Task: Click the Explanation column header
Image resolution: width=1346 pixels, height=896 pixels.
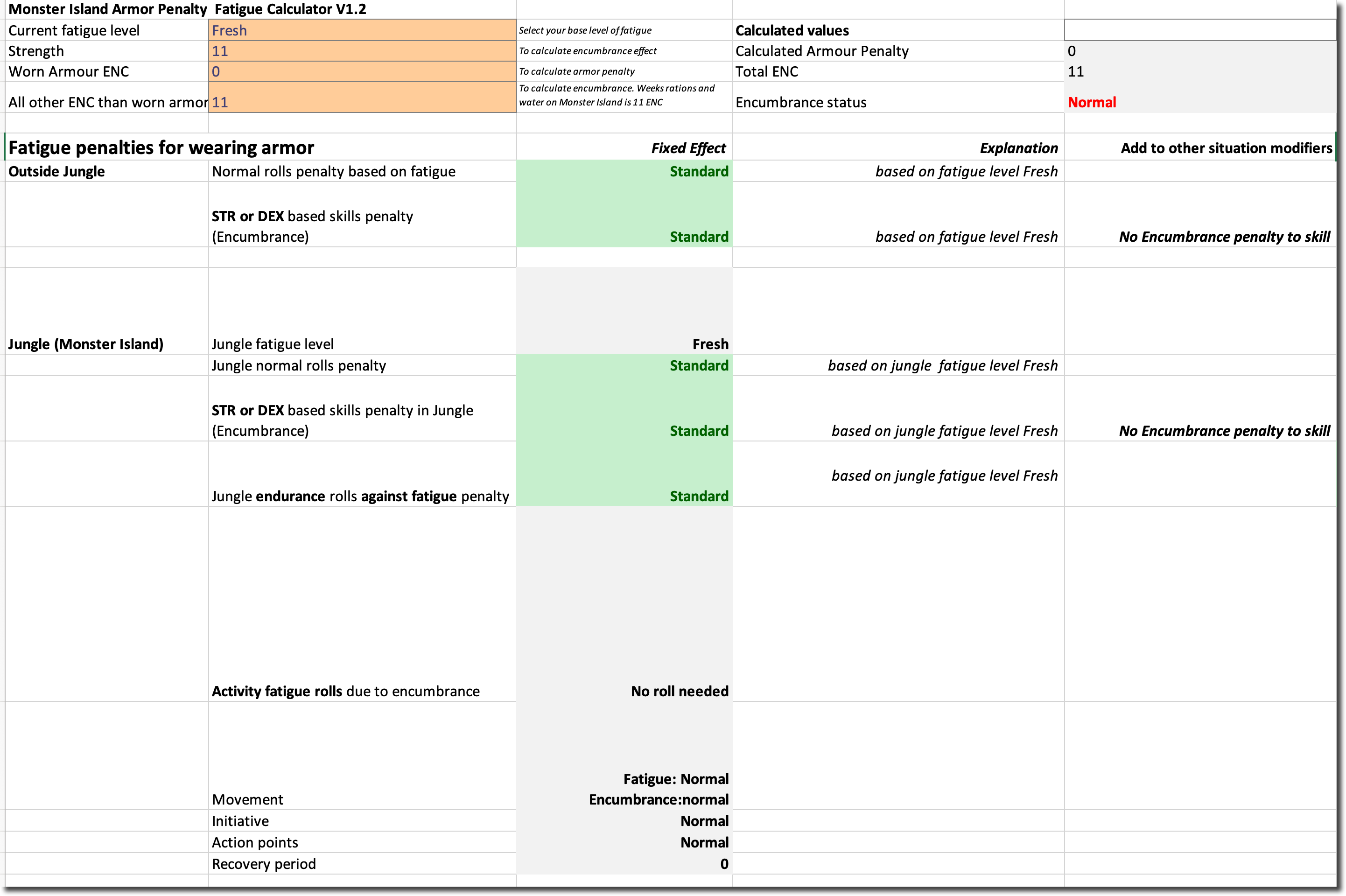Action: tap(1019, 148)
